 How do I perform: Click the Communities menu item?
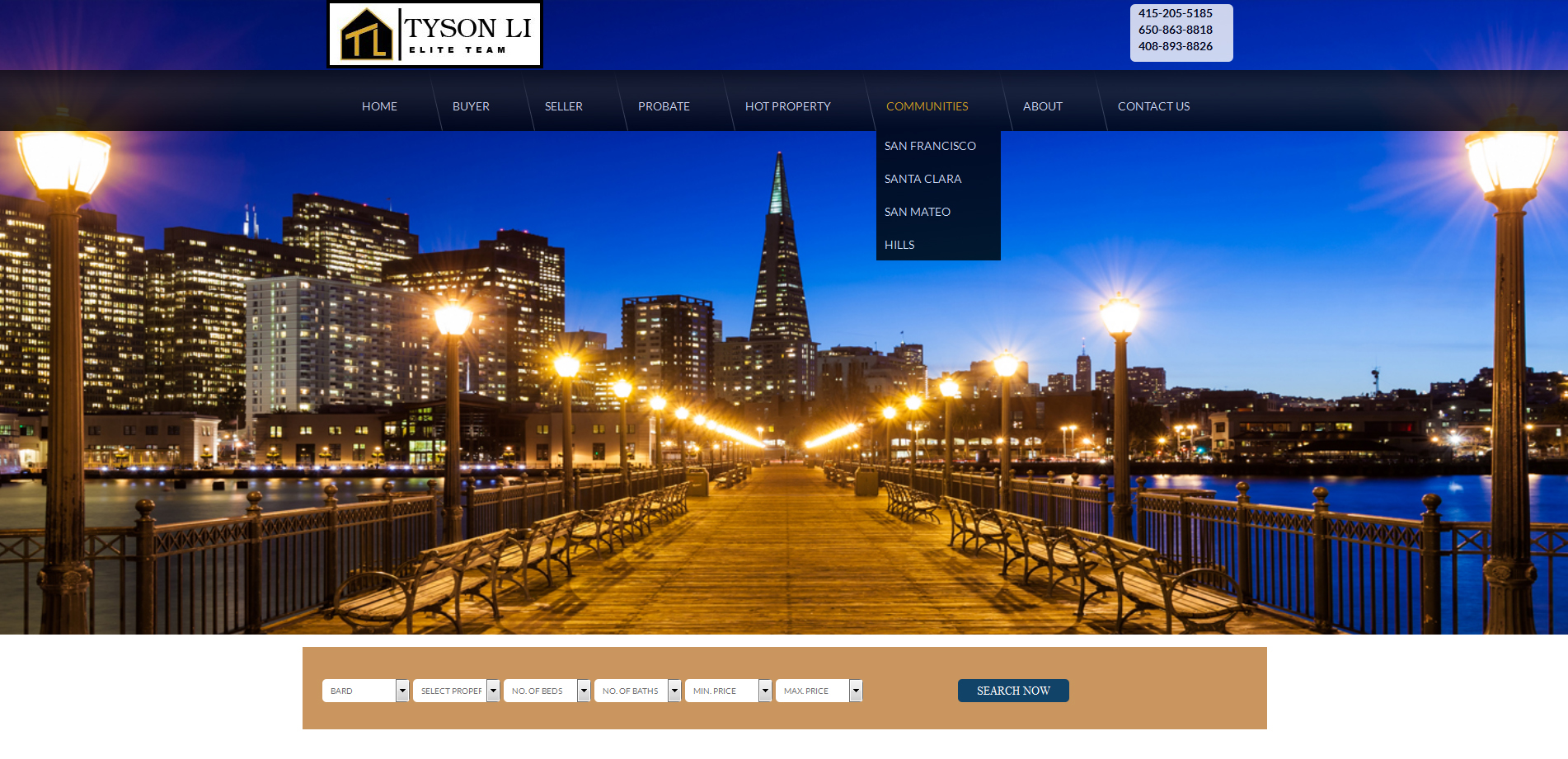pyautogui.click(x=927, y=106)
